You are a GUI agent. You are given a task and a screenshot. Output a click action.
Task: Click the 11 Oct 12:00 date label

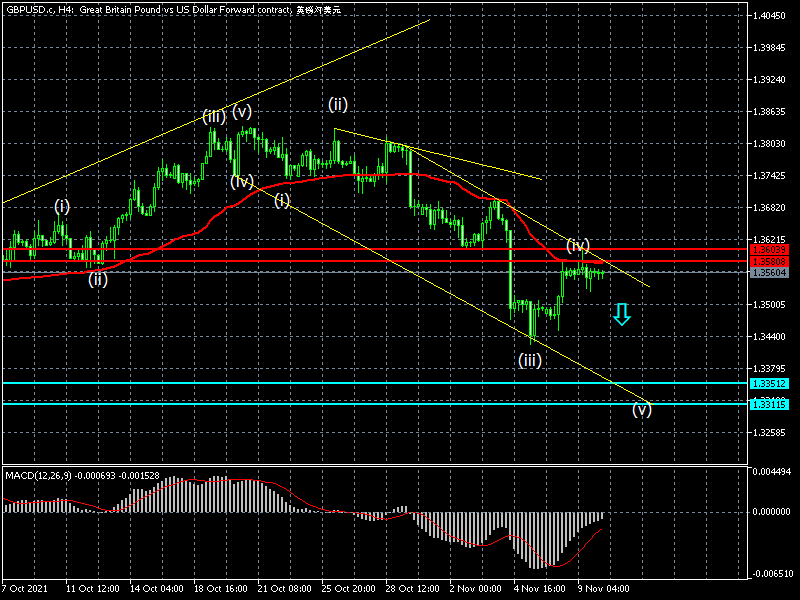click(92, 588)
